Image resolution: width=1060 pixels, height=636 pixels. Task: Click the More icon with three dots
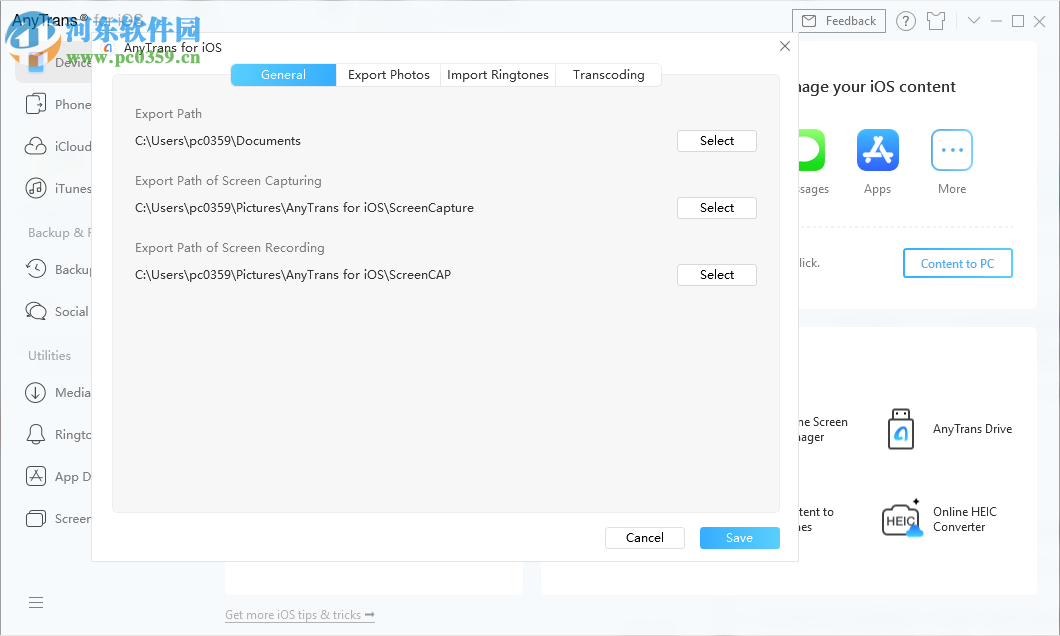coord(951,151)
